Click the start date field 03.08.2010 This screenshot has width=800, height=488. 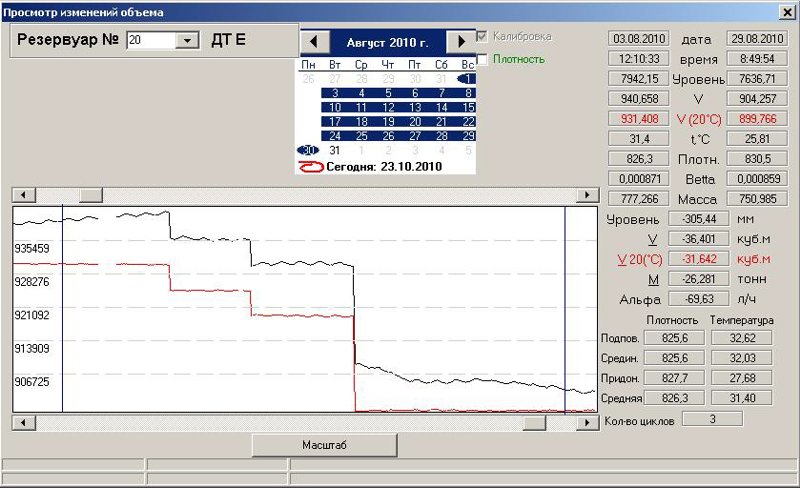point(639,39)
